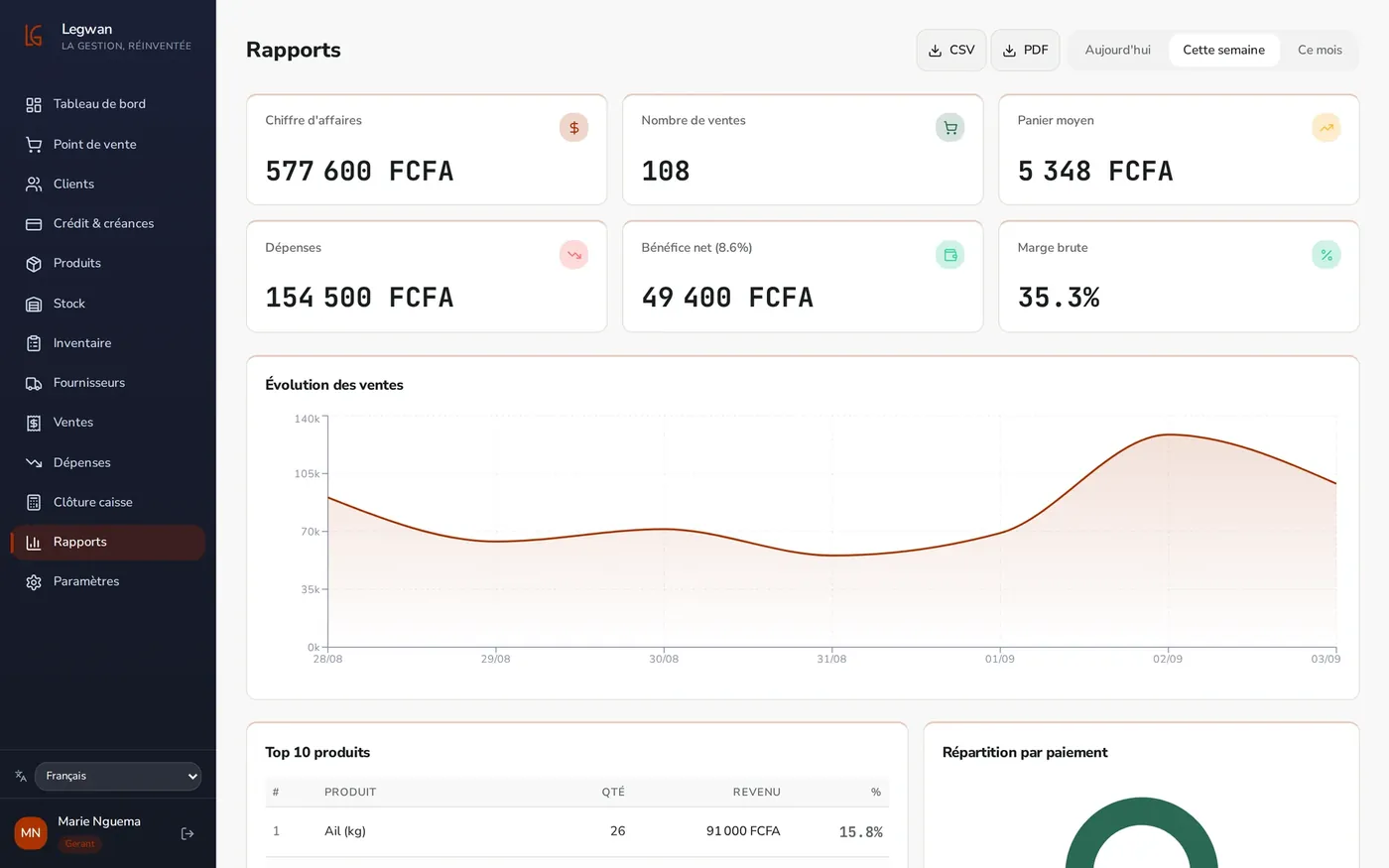Click the 154 500 FCFA expenses value
This screenshot has width=1389, height=868.
pos(359,298)
